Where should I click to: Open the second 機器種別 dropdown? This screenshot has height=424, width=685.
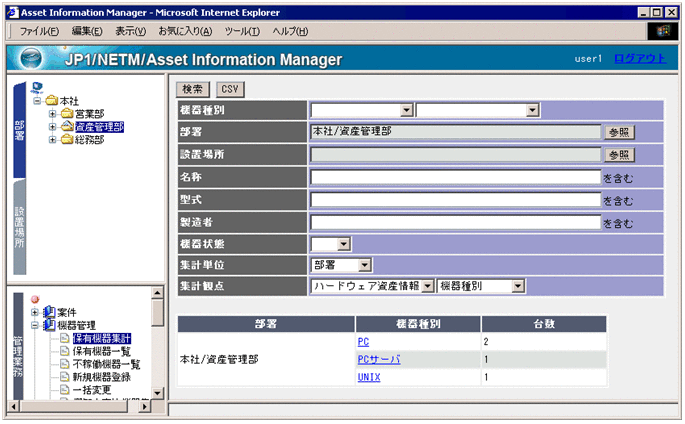tap(532, 110)
